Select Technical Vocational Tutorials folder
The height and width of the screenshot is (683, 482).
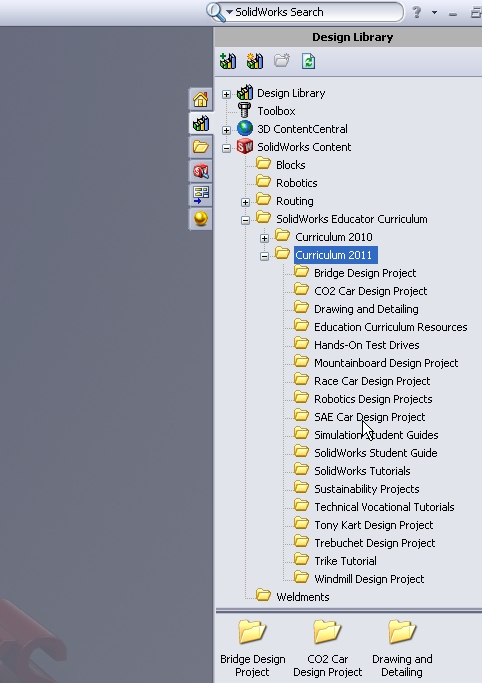point(384,507)
